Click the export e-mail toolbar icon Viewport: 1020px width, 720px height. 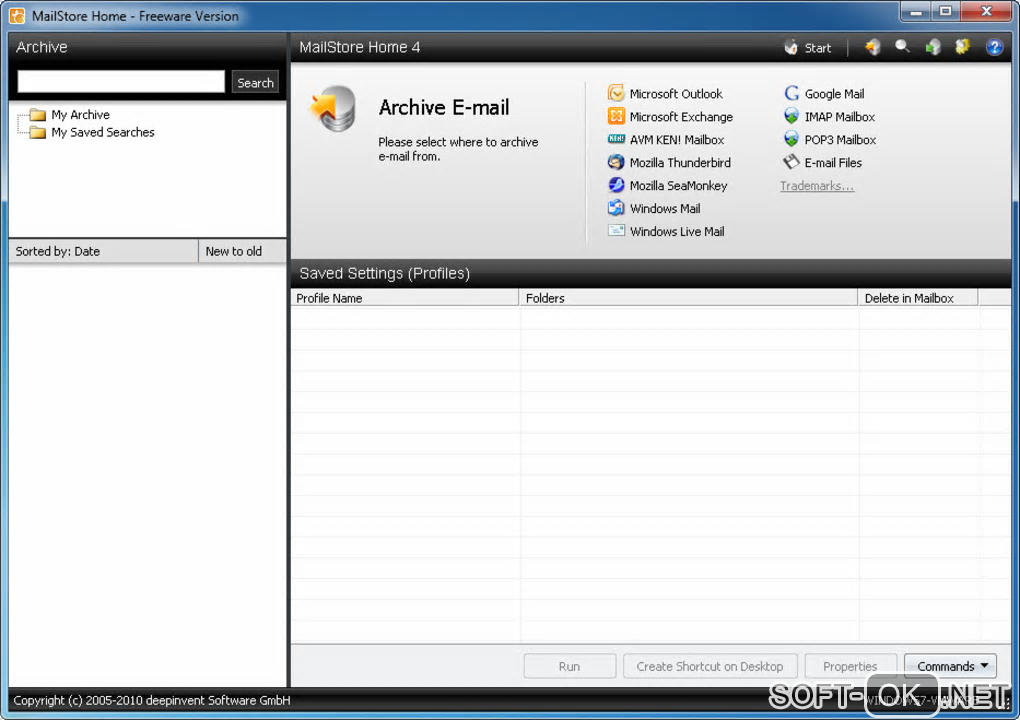(933, 47)
